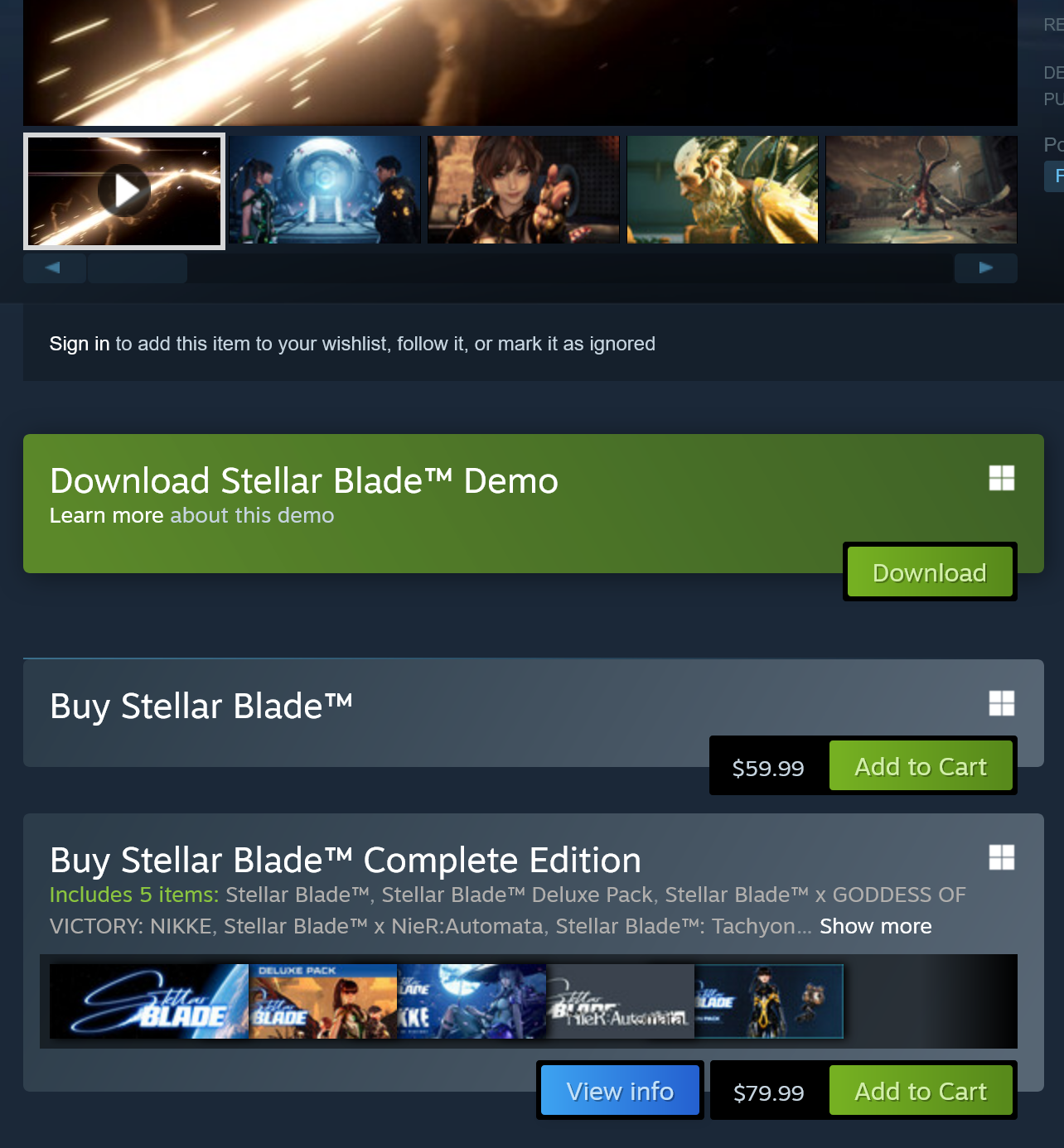Play the trailer video thumbnail
The width and height of the screenshot is (1064, 1148).
pos(124,191)
